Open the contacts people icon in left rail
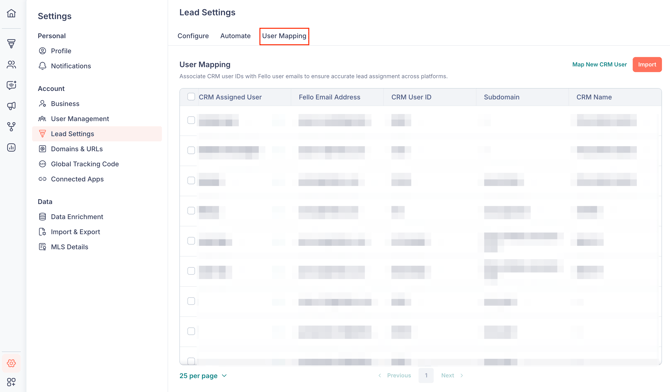Screen dimensions: 670x392 [x=12, y=65]
